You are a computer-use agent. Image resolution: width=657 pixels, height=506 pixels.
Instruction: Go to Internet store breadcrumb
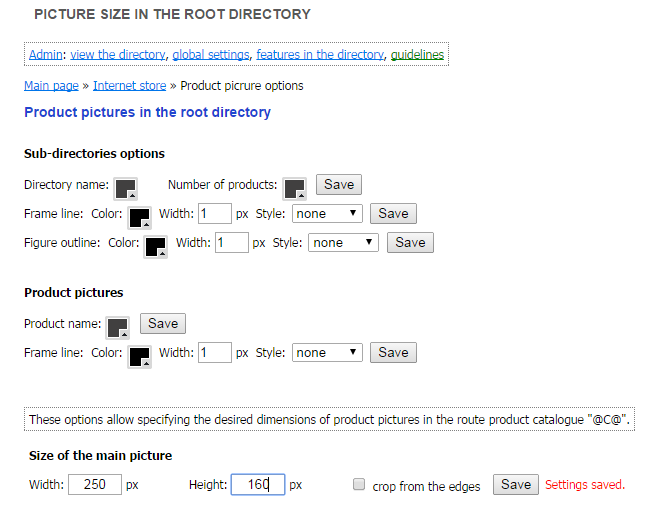(129, 85)
